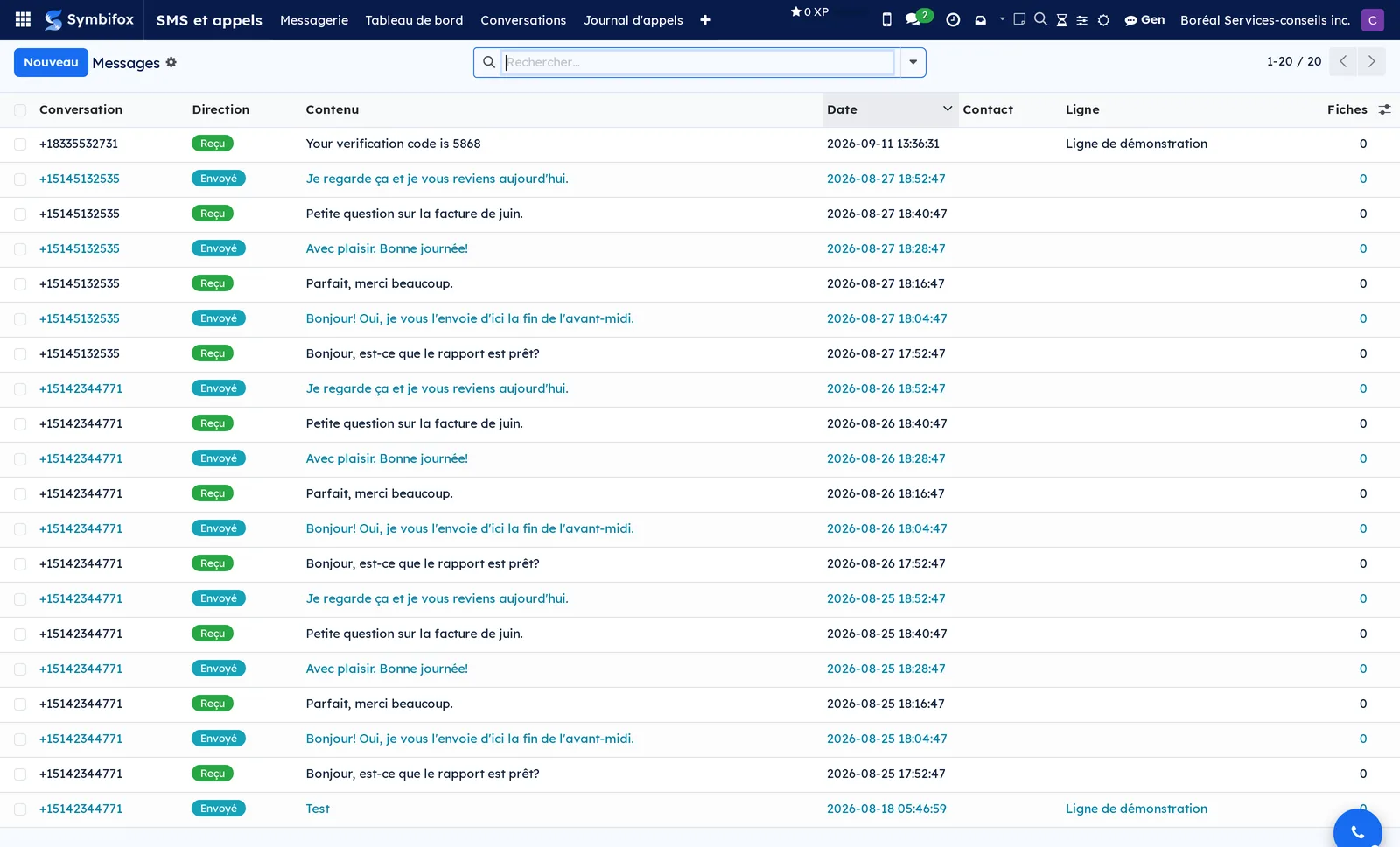The image size is (1400, 847).
Task: Open the Journal d'appels menu
Action: [x=633, y=20]
